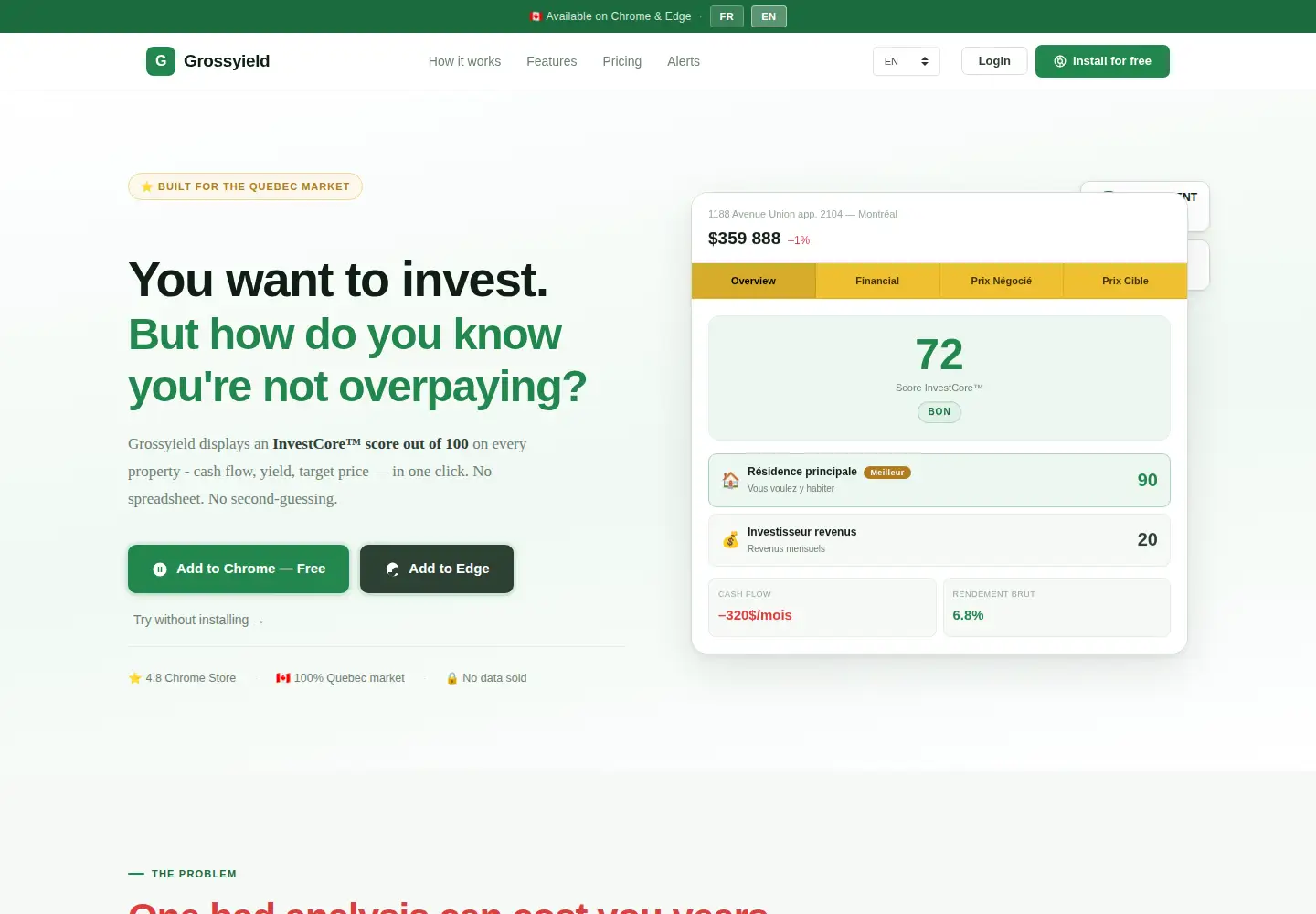Click the Canadian flag icon in top banner
Viewport: 1316px width, 914px height.
click(x=536, y=16)
